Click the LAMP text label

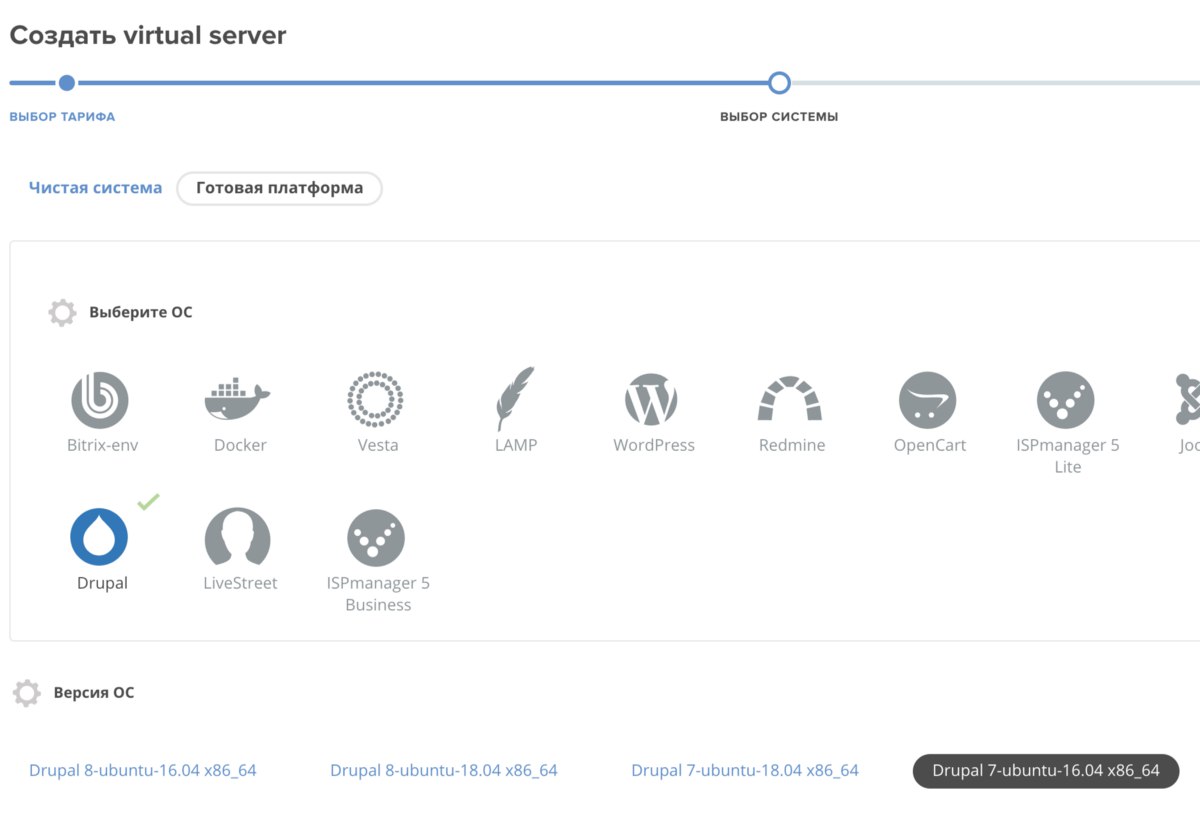pos(516,445)
